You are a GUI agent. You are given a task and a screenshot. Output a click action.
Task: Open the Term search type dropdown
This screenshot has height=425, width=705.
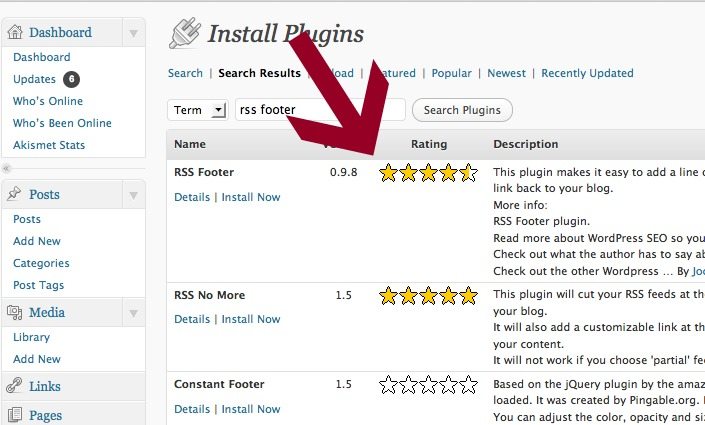(x=198, y=110)
